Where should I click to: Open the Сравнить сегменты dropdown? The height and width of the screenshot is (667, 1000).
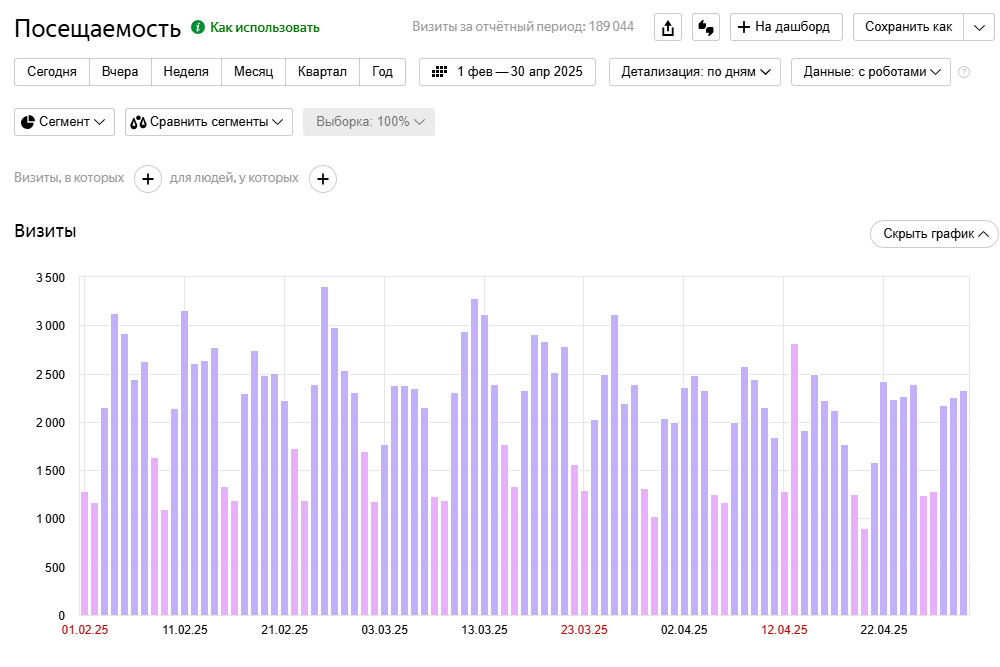[209, 122]
